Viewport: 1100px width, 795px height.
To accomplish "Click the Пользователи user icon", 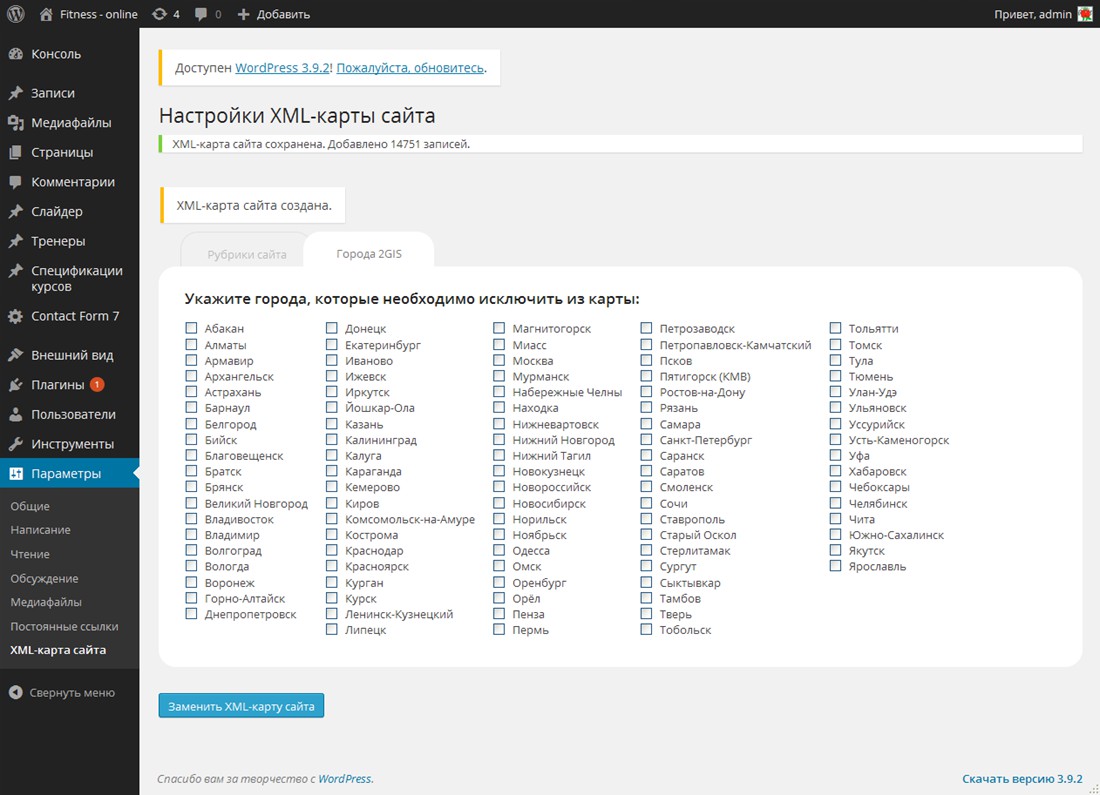I will (15, 415).
